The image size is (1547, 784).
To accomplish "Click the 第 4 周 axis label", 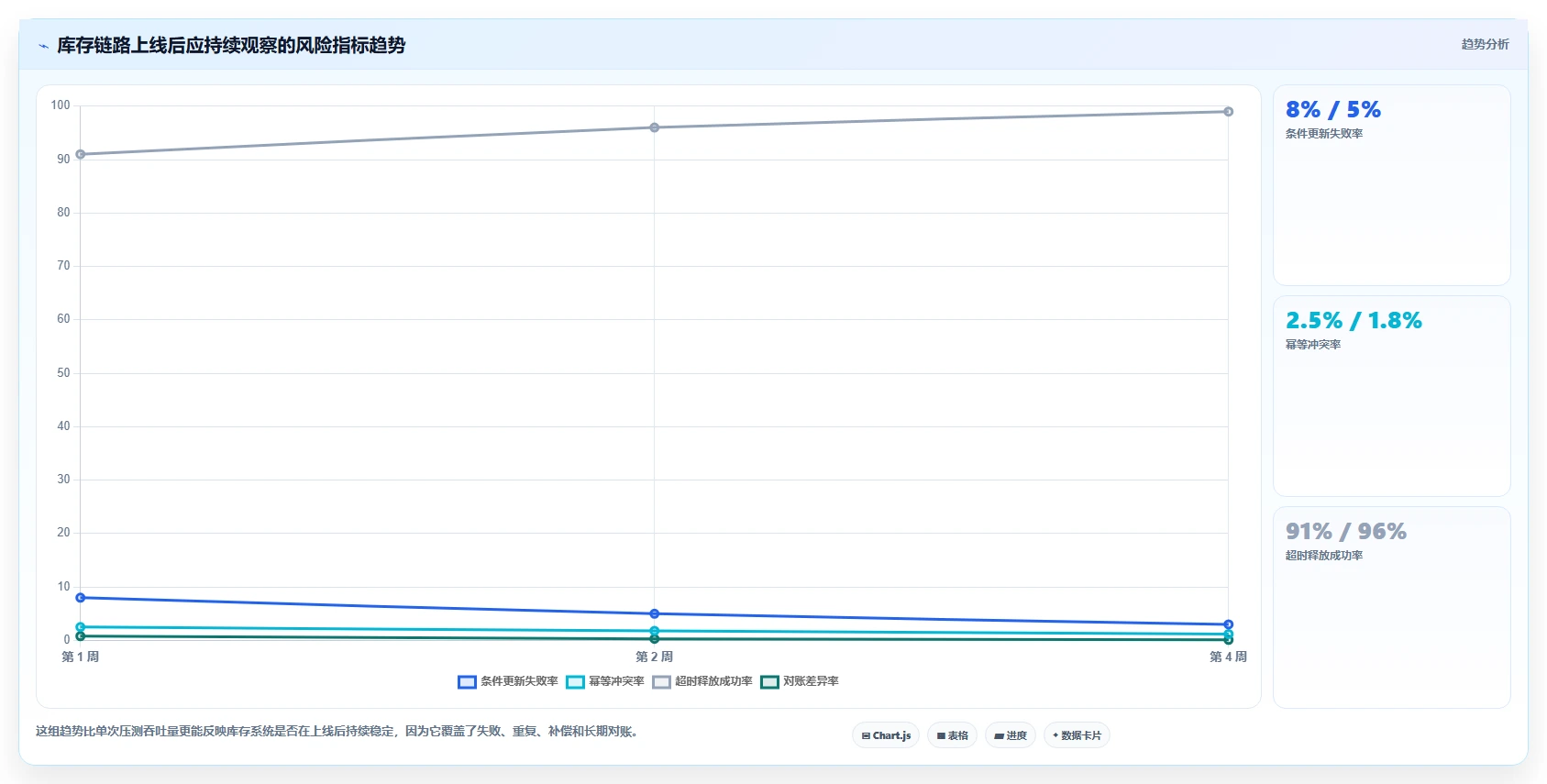I will point(1228,657).
